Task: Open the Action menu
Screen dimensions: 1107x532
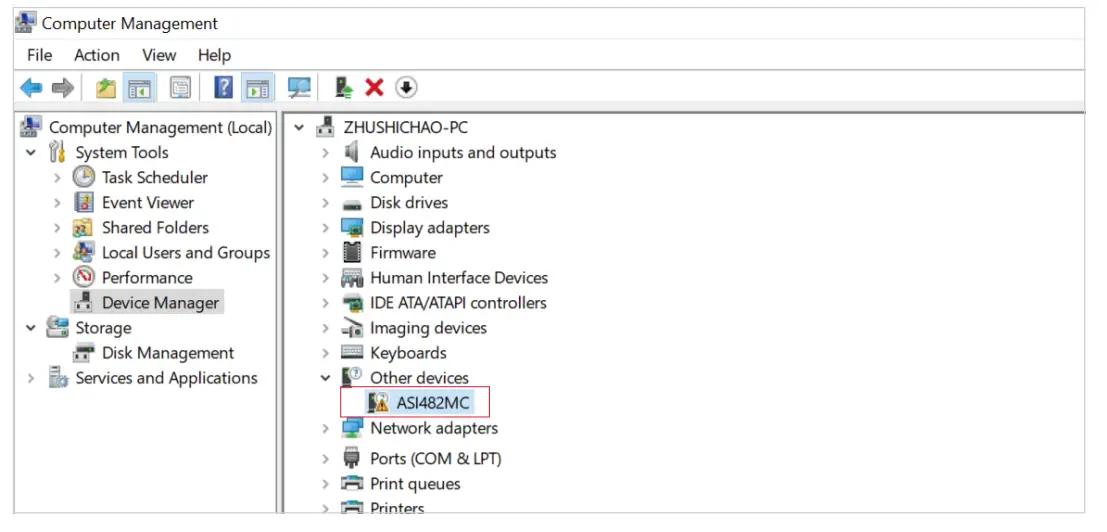Action: (96, 55)
